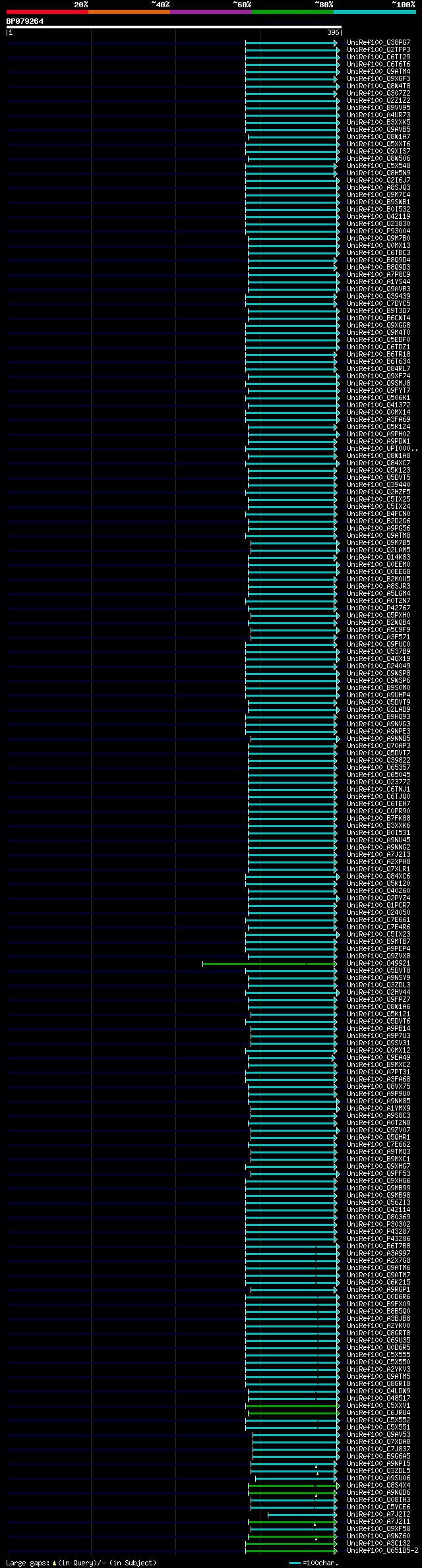Screen dimensions: 422x1568
Task: Select hit UniRef100_B9G6A5
Action: (378, 1457)
